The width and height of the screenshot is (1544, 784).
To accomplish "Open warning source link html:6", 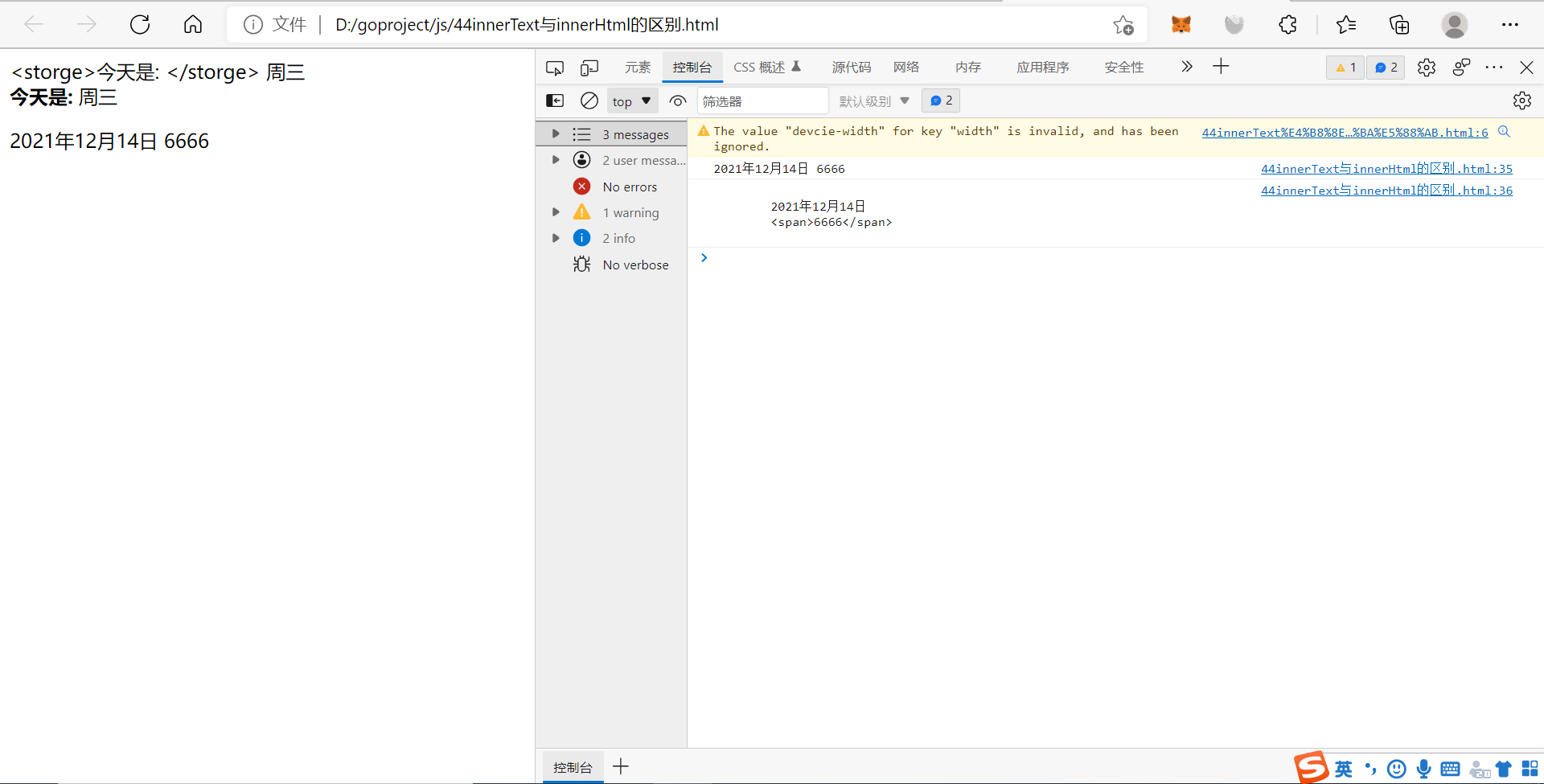I will pyautogui.click(x=1345, y=133).
